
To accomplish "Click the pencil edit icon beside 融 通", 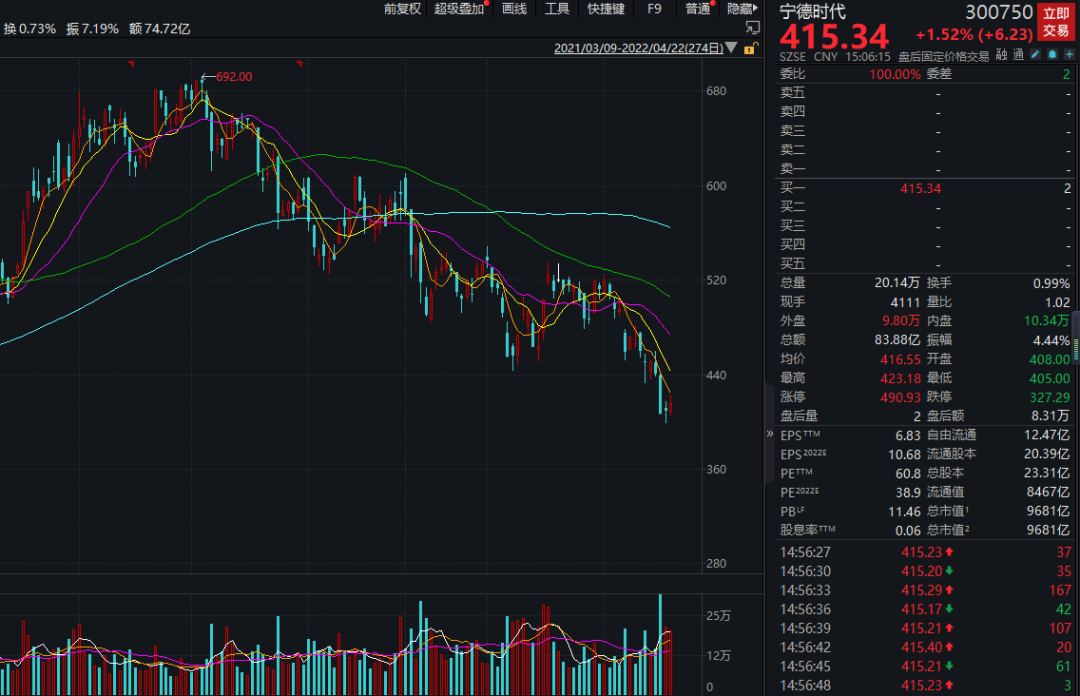I will tap(1036, 56).
